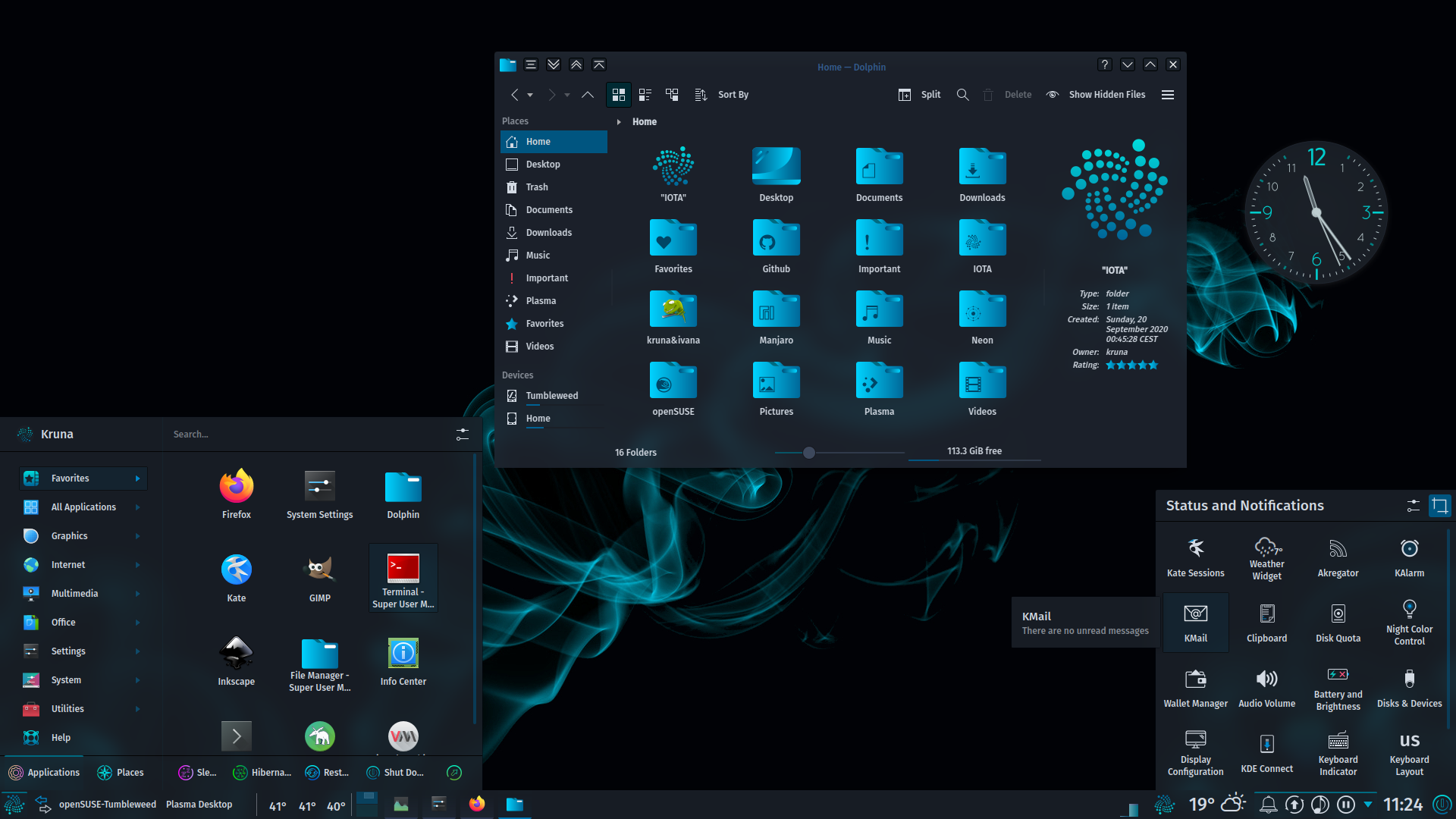Select the "IOTA" folder icon
This screenshot has height=819, width=1456.
(673, 167)
